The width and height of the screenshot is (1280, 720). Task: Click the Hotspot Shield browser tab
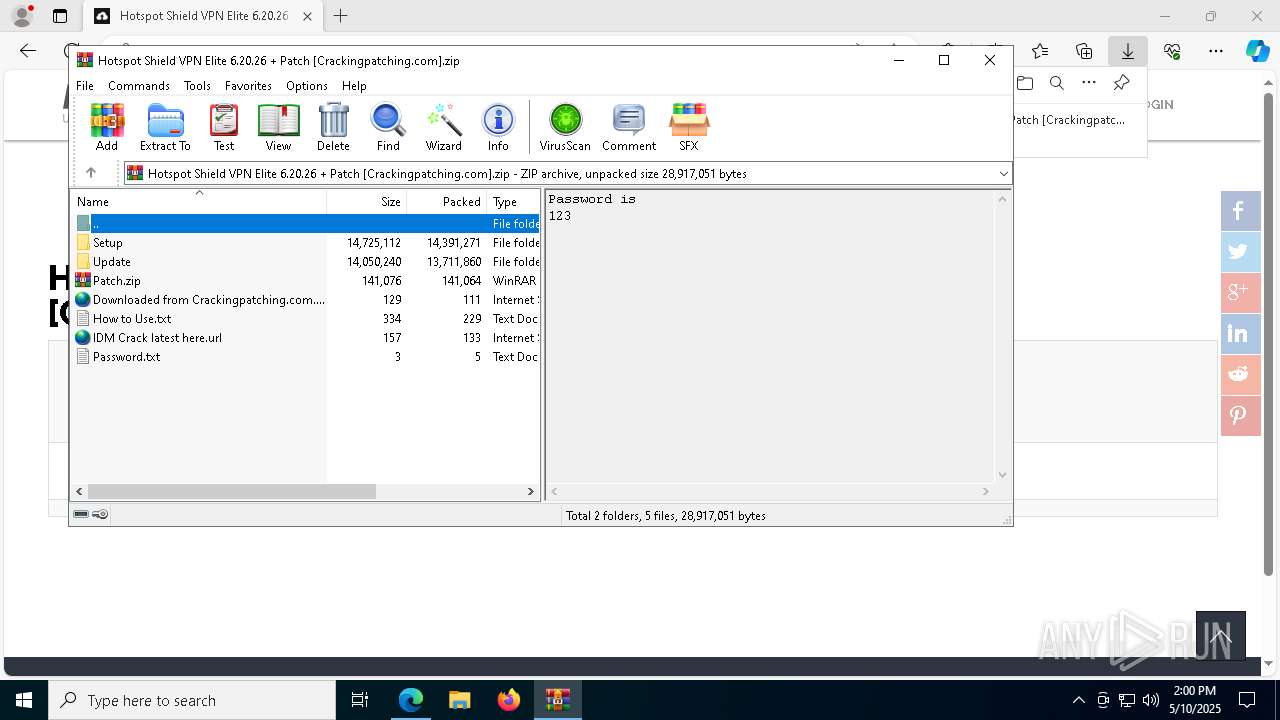coord(203,16)
